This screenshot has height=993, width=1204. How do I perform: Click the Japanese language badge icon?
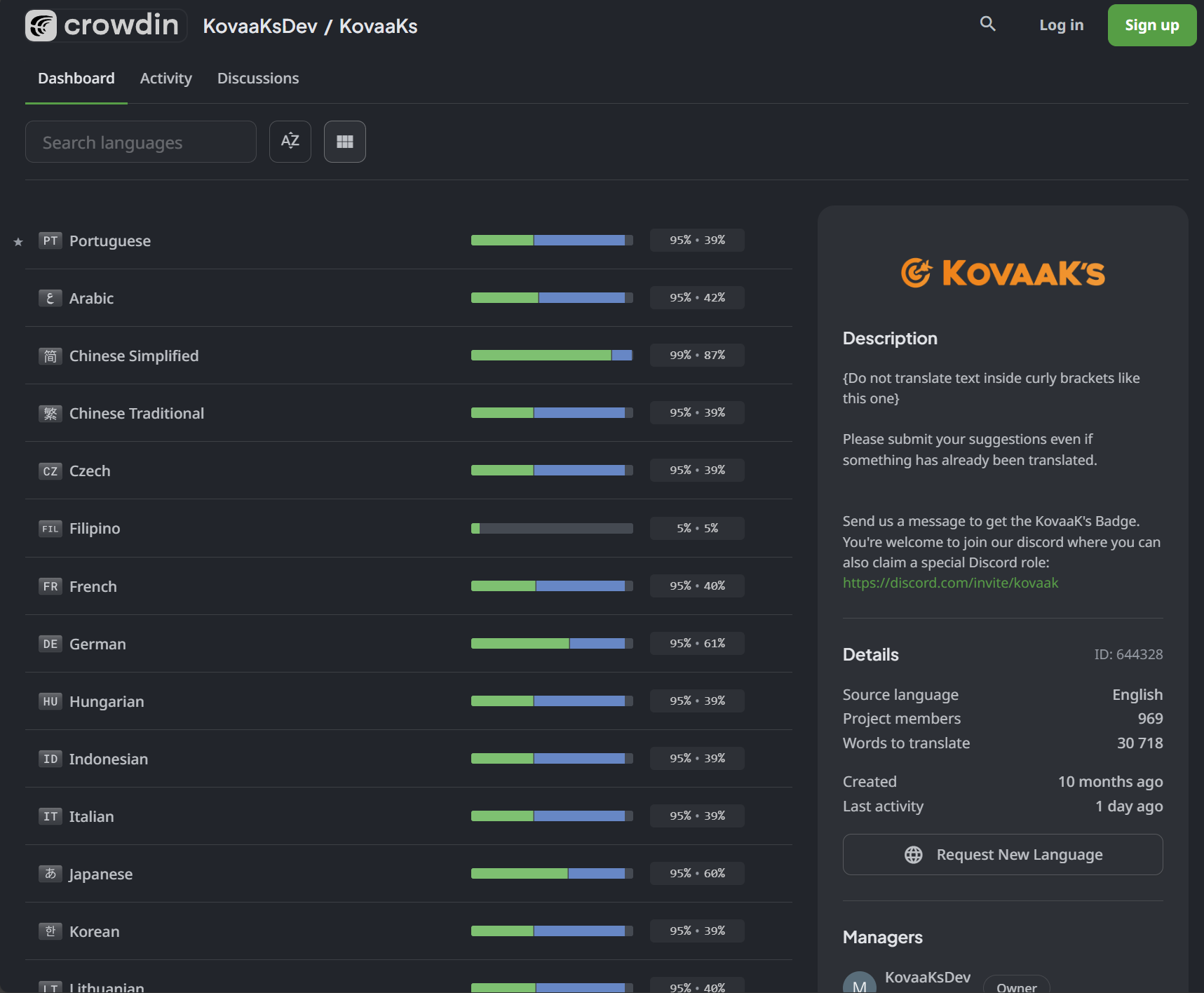tap(50, 874)
